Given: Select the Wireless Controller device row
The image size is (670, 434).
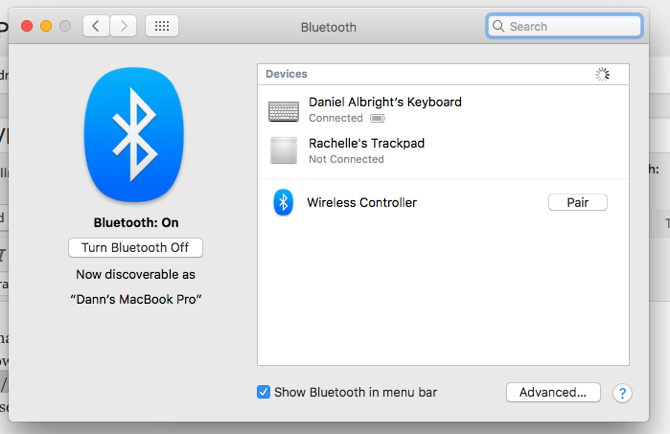Looking at the screenshot, I should tap(362, 203).
